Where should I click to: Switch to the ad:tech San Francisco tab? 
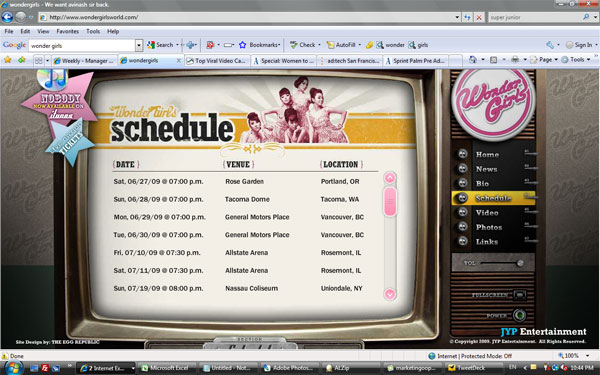click(350, 60)
